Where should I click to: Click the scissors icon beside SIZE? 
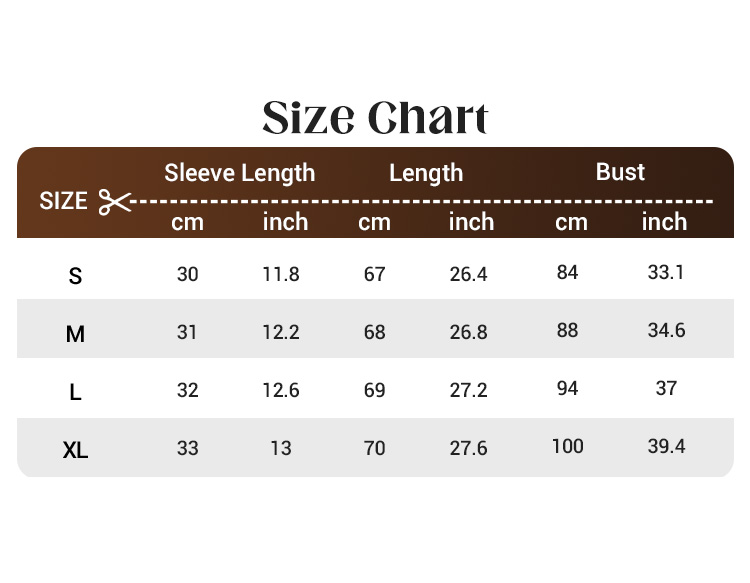pos(115,201)
